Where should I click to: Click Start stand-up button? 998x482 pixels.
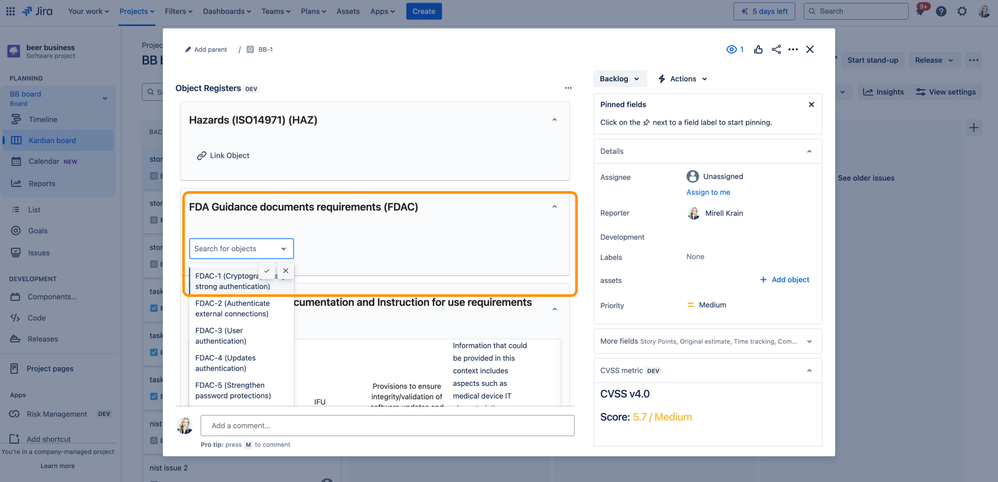click(872, 60)
